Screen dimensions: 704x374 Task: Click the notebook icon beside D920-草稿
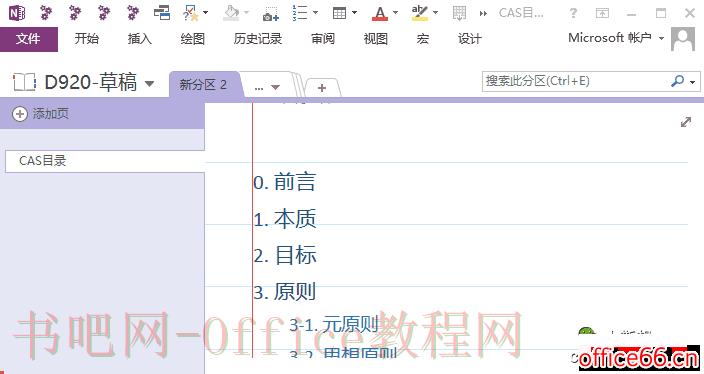pos(24,82)
